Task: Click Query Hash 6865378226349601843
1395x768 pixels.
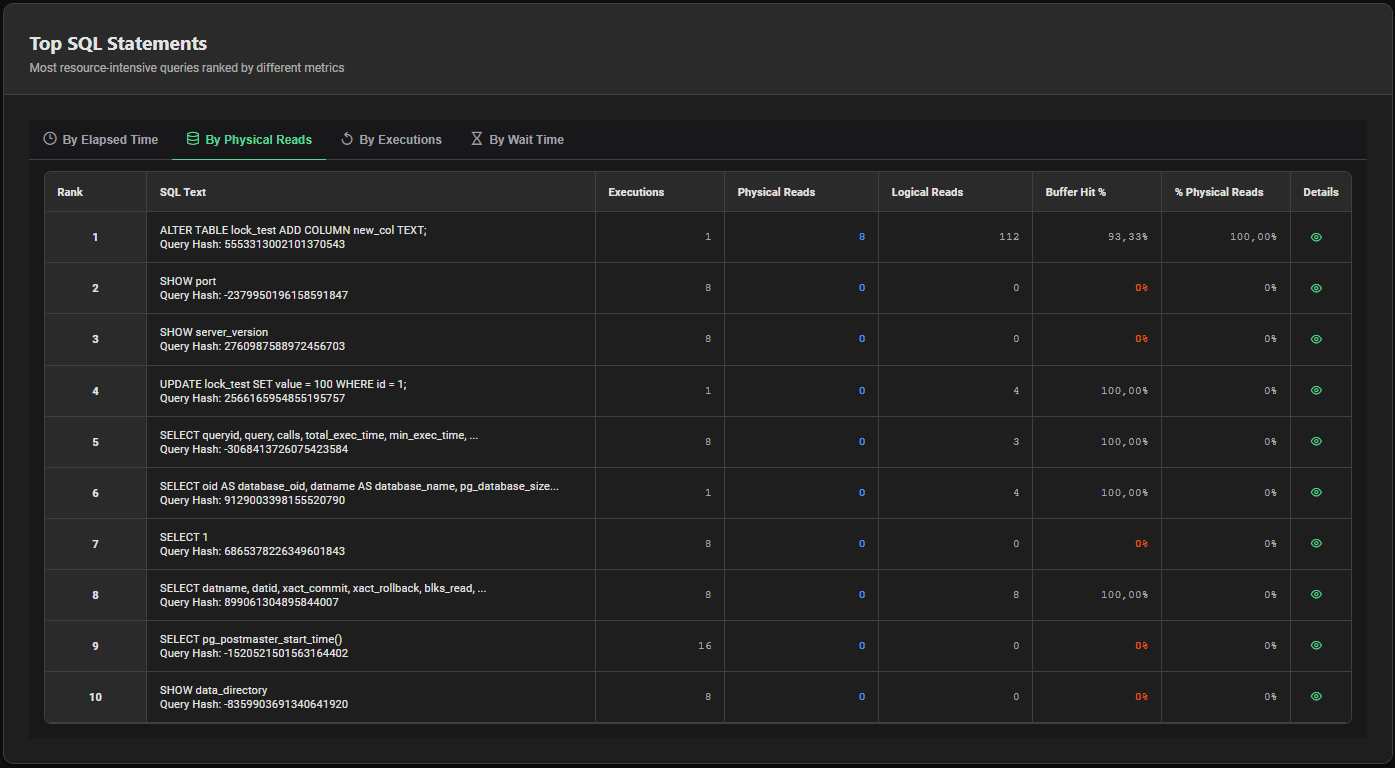Action: coord(252,551)
